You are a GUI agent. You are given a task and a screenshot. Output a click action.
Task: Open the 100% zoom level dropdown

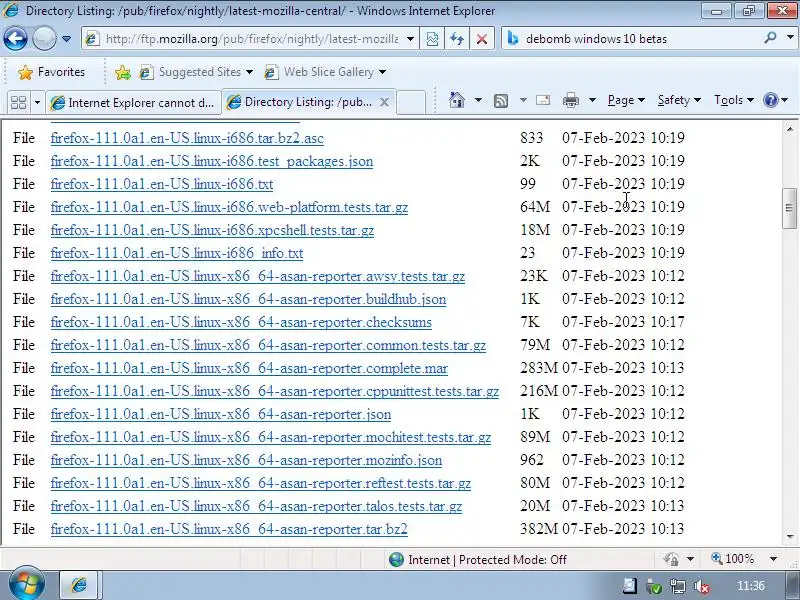(x=773, y=559)
